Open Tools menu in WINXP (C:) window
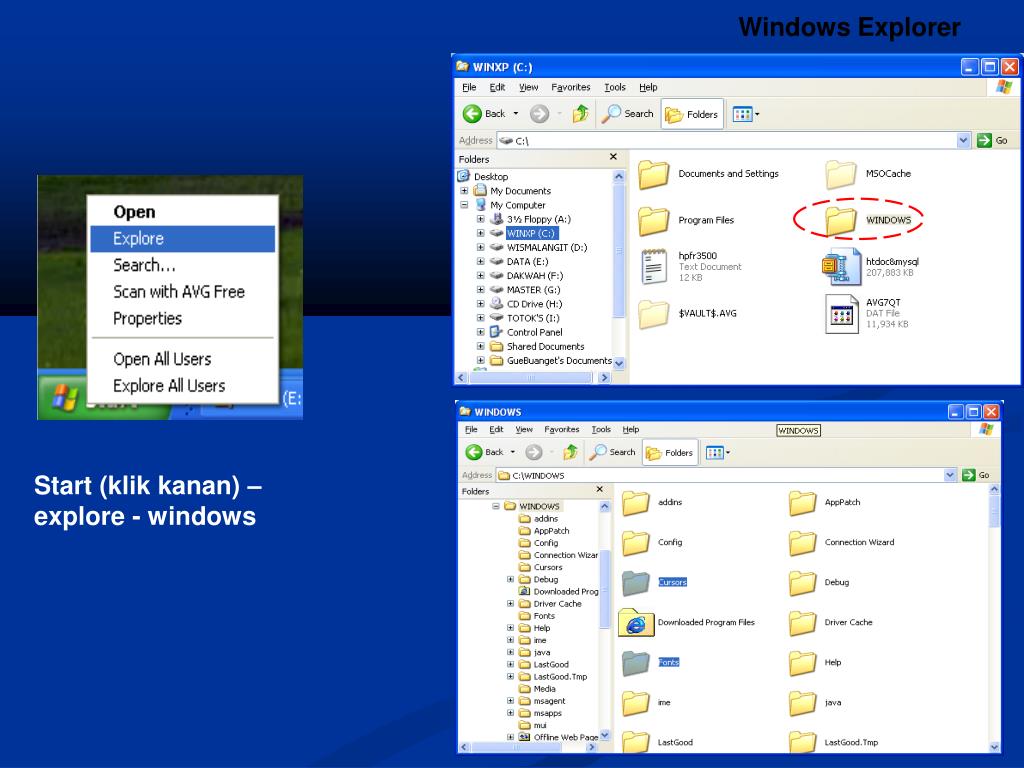Viewport: 1024px width, 768px height. 615,88
